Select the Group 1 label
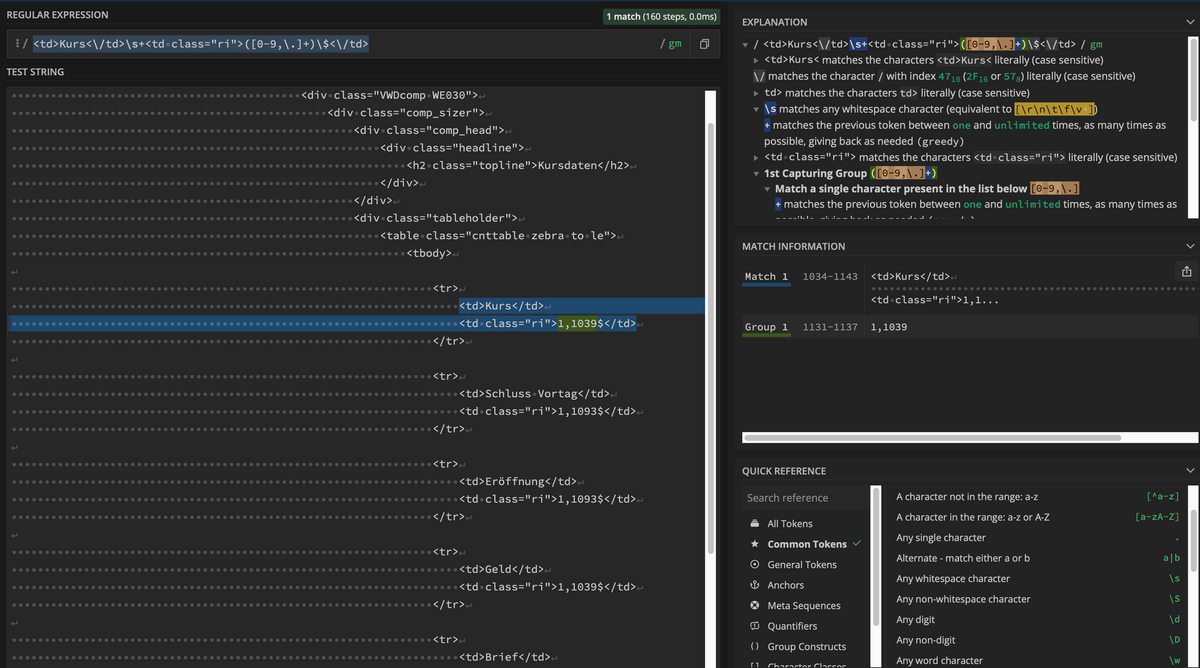The width and height of the screenshot is (1200, 668). coord(766,327)
